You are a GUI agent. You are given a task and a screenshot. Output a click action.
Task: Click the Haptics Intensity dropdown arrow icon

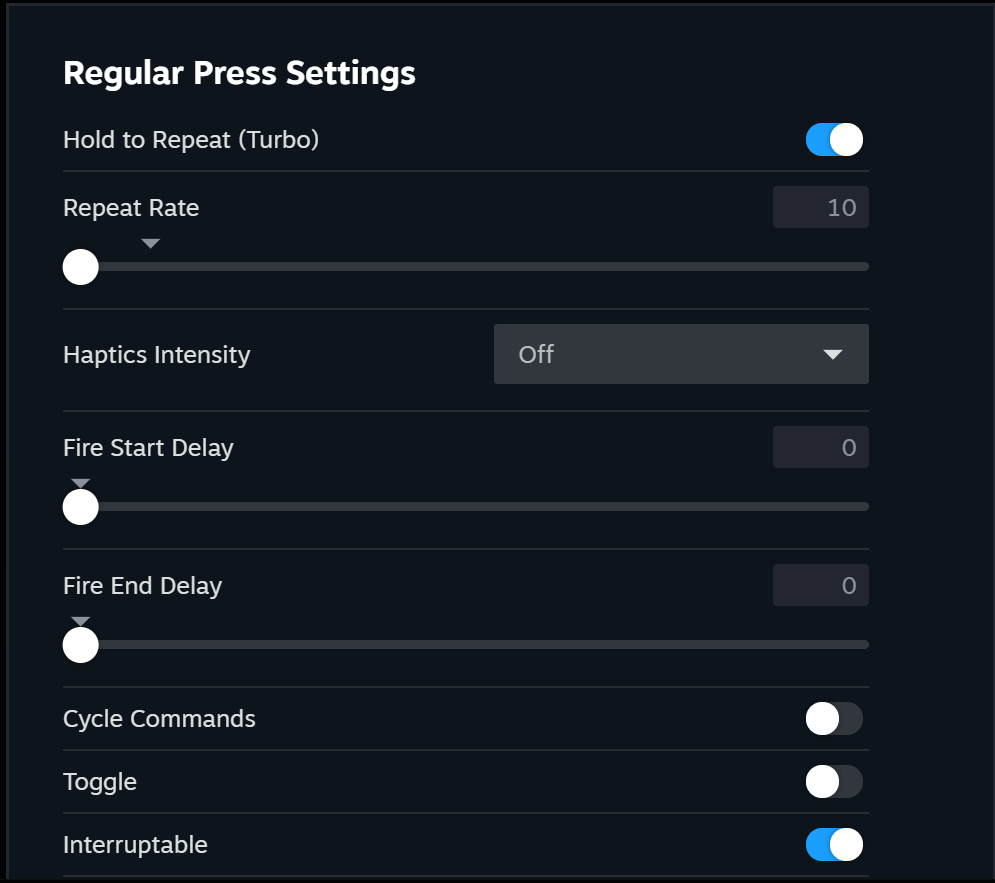832,354
